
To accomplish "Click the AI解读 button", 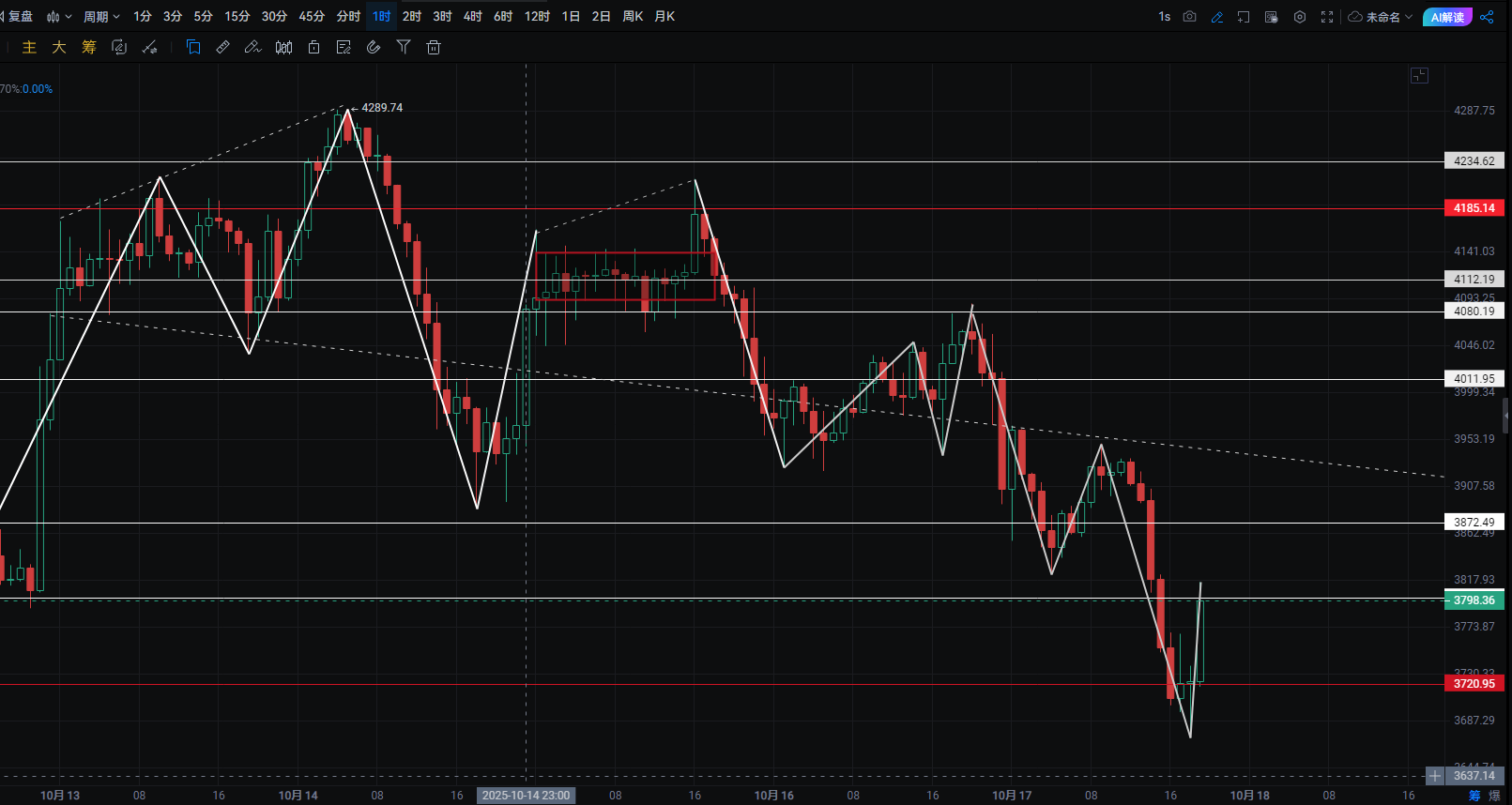I will (x=1447, y=17).
